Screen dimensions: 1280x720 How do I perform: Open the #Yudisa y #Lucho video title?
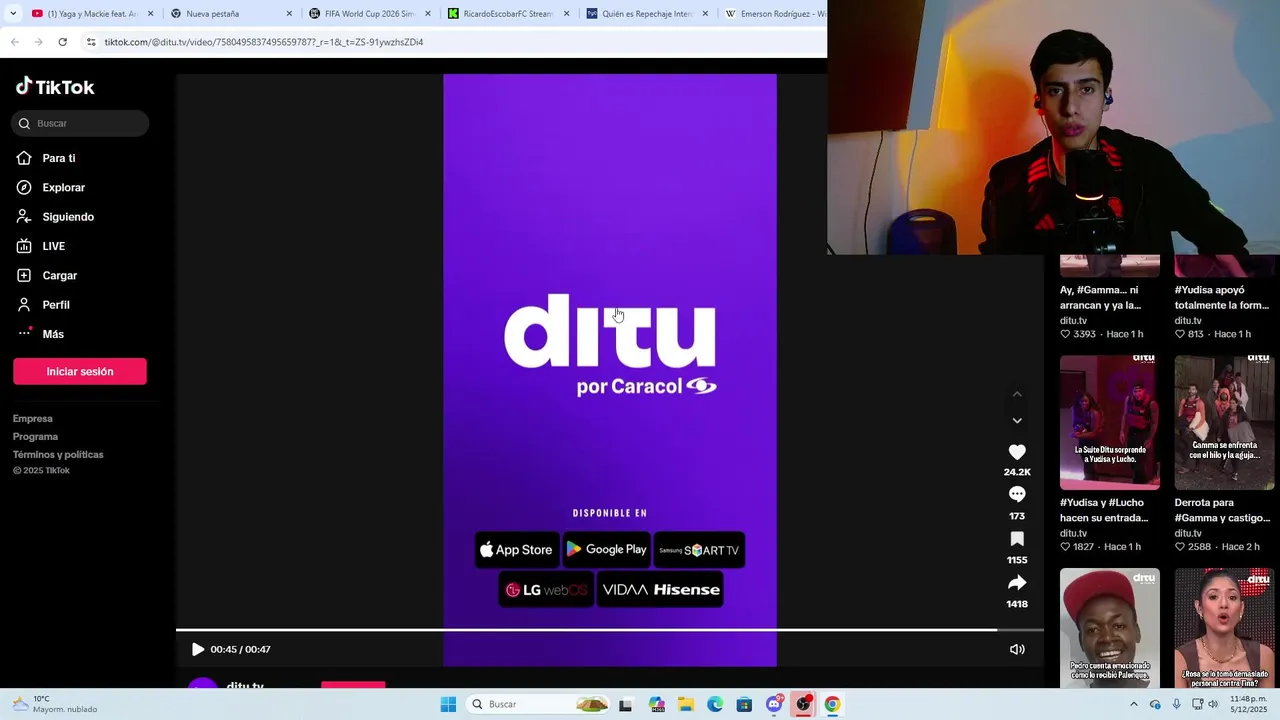click(1104, 510)
